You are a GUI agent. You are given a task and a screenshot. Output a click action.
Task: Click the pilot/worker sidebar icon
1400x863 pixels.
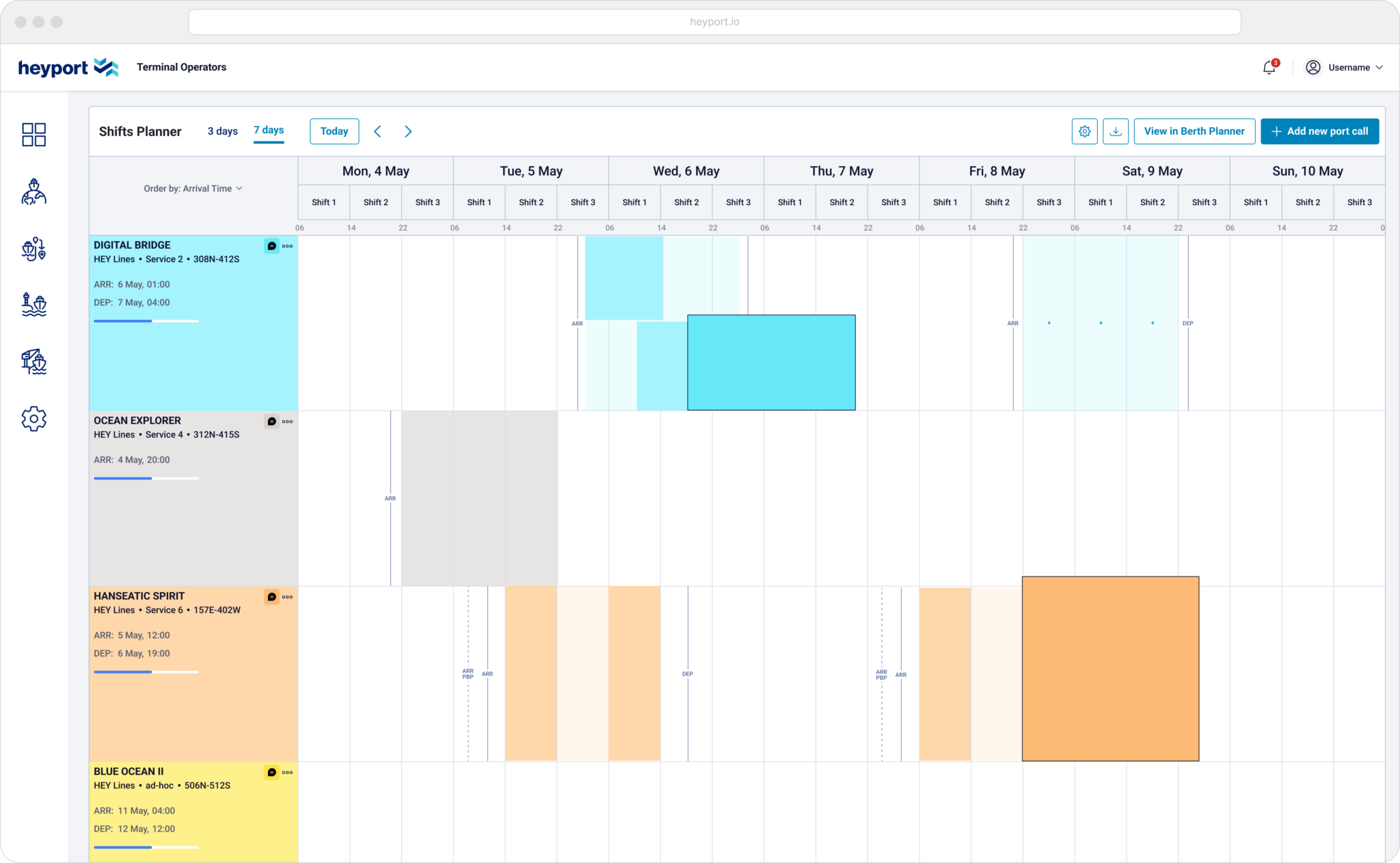pyautogui.click(x=33, y=192)
